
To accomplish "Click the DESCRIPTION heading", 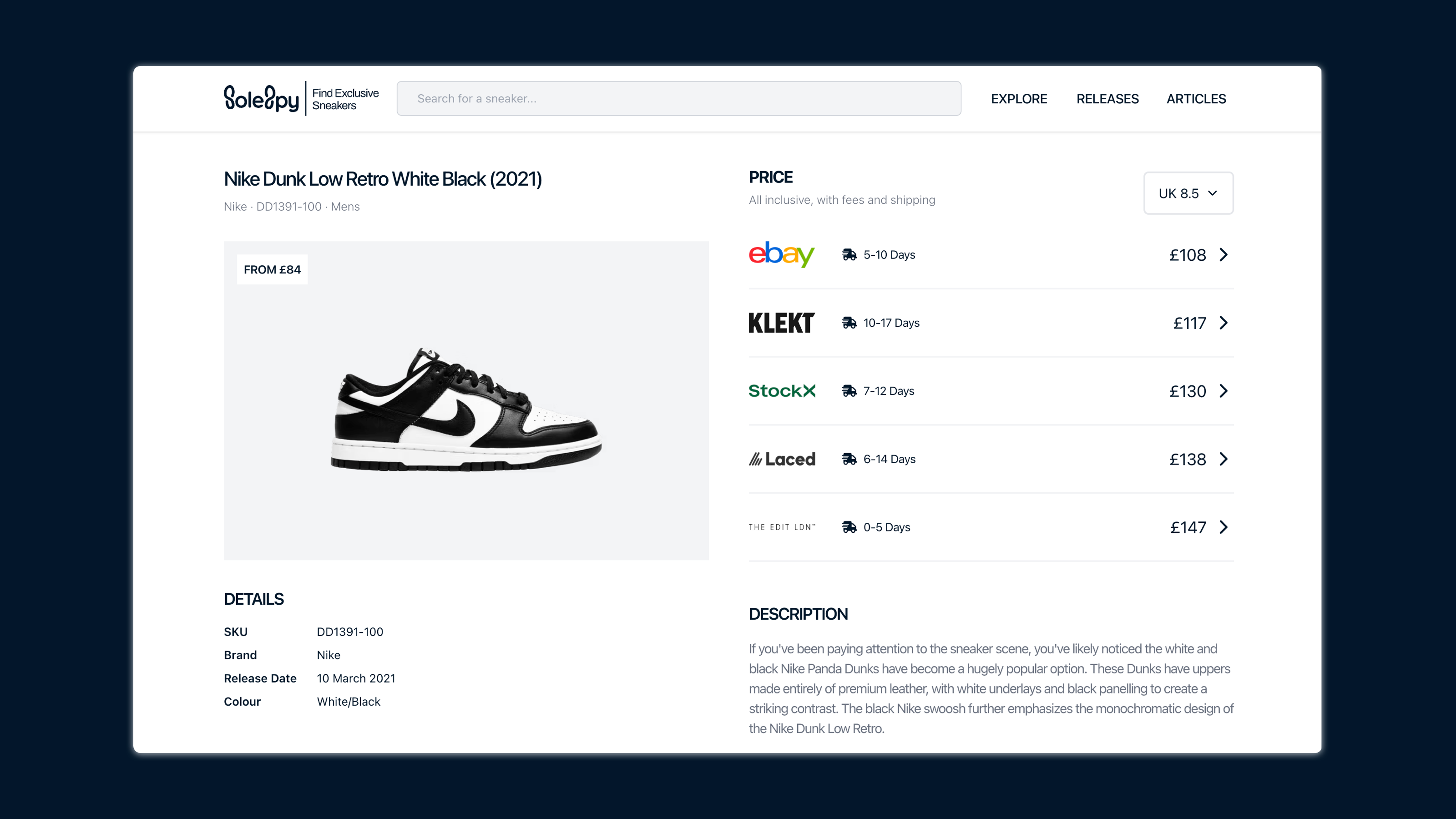I will (x=798, y=614).
